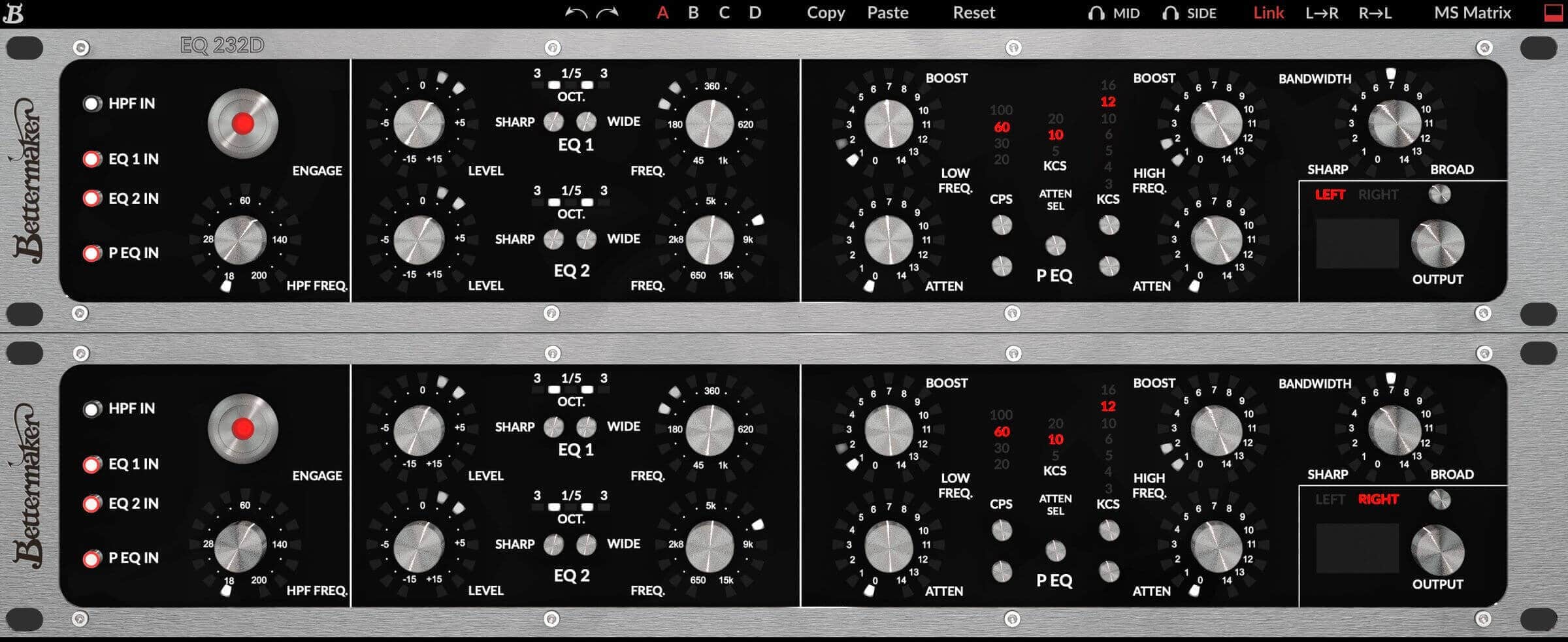This screenshot has width=1568, height=642.
Task: Open the Bettermaker B logo menu
Action: coord(13,13)
